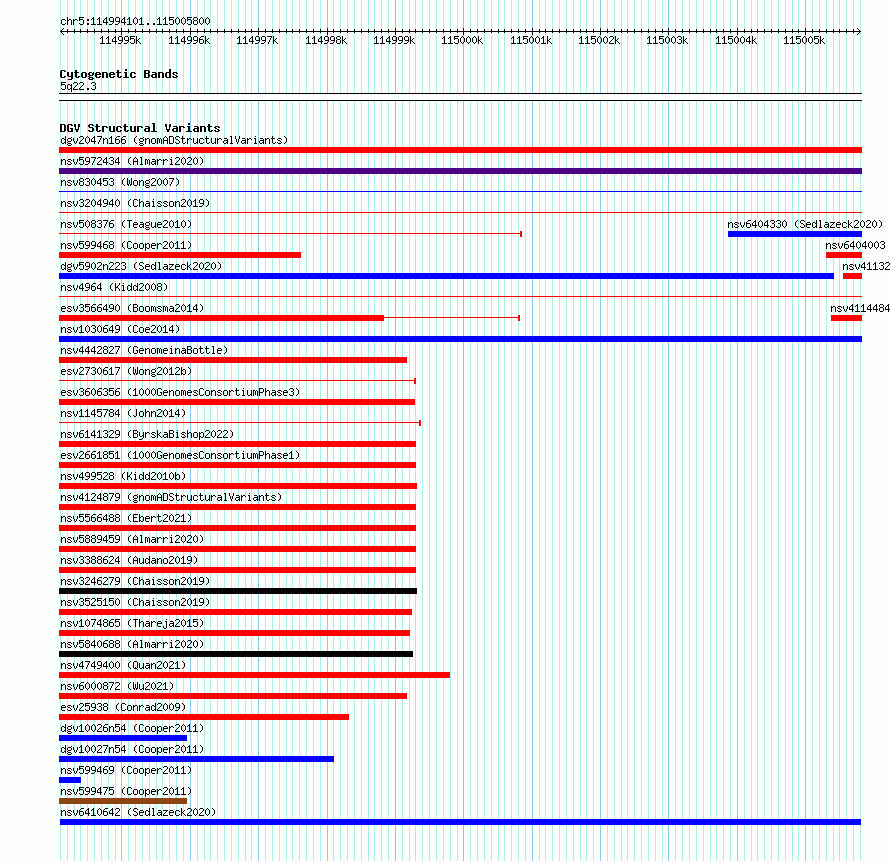Image resolution: width=890 pixels, height=861 pixels.
Task: Click esv2661851 (1000GenomesConsortiumPhase1) label
Action: [180, 455]
